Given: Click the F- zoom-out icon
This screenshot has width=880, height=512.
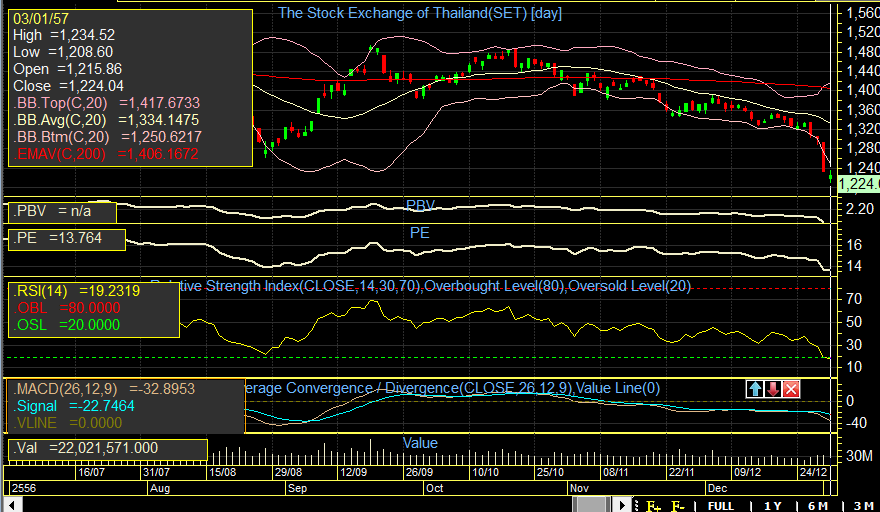Looking at the screenshot, I should (x=677, y=506).
